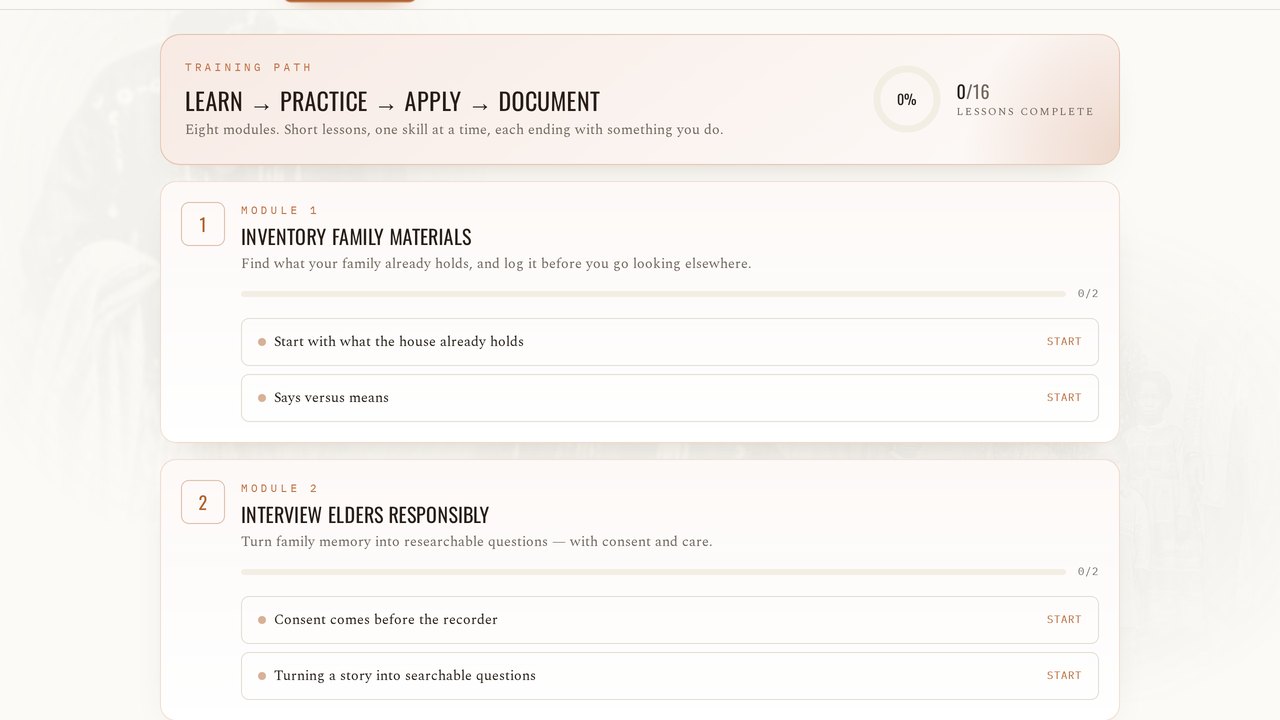This screenshot has width=1280, height=720.
Task: Click the Module 1 progress bar
Action: [x=653, y=294]
